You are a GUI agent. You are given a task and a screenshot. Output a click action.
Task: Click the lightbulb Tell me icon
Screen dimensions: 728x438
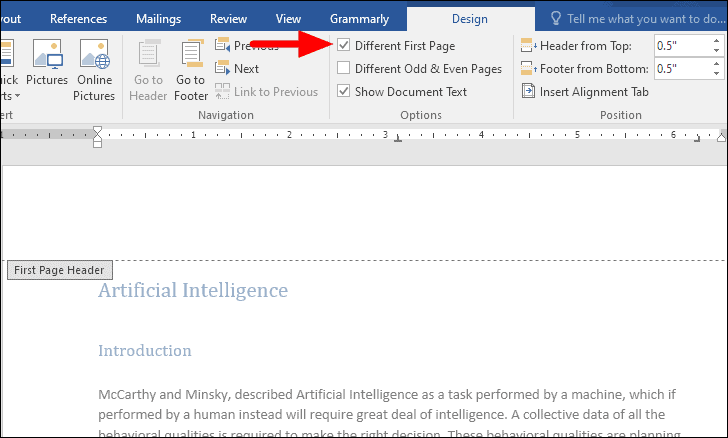(x=557, y=19)
